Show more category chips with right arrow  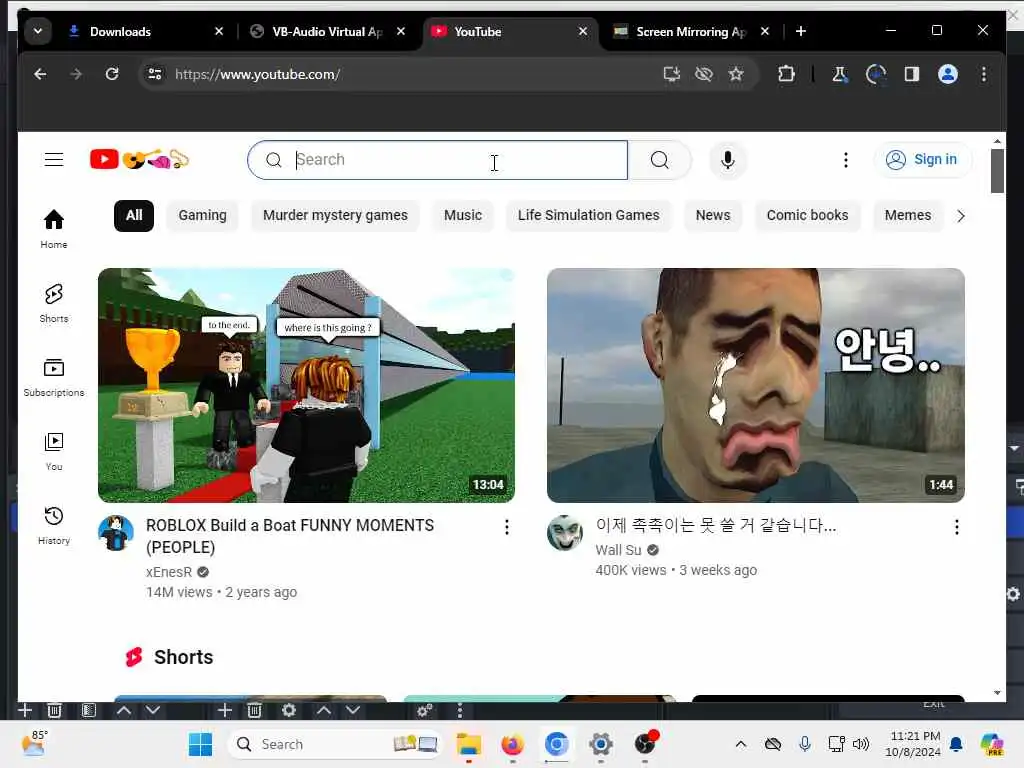961,216
